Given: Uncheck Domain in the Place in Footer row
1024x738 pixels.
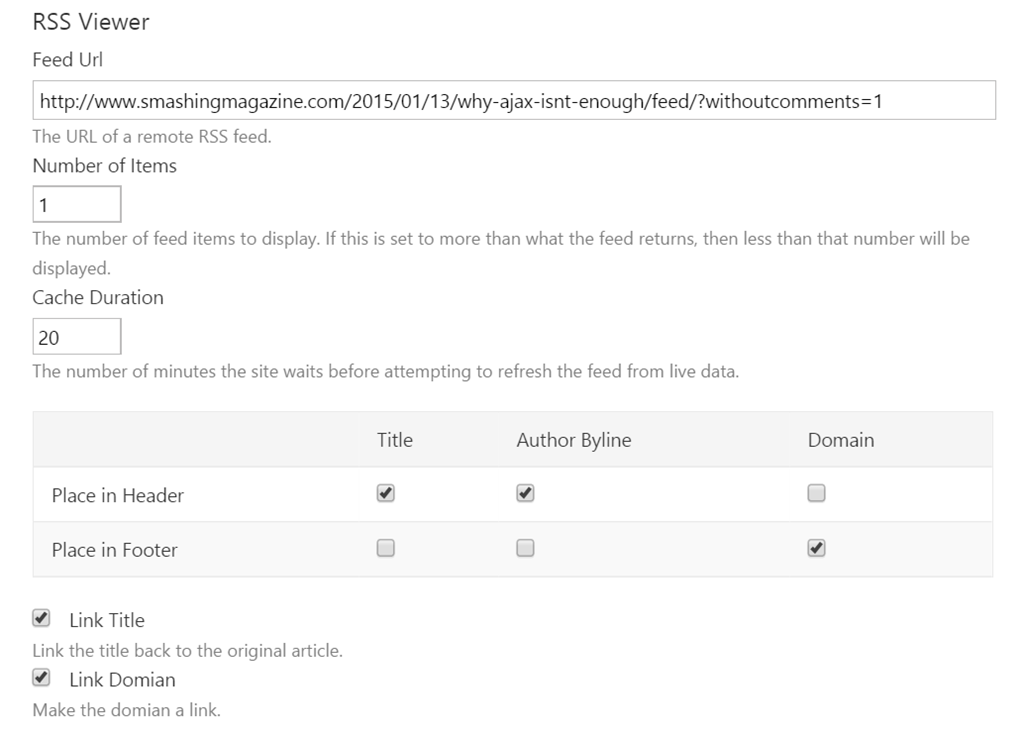Looking at the screenshot, I should click(x=816, y=548).
